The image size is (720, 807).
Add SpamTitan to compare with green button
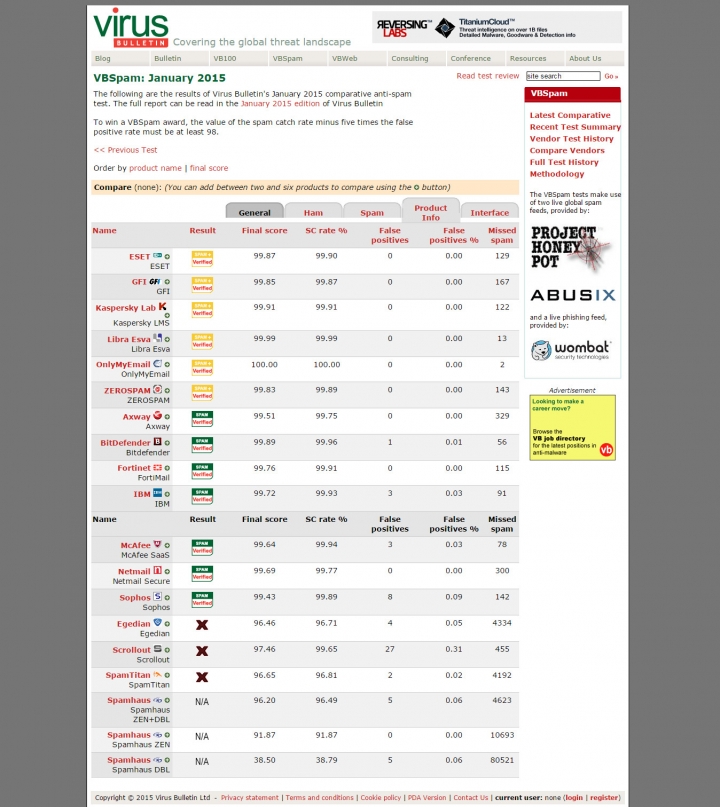coord(167,675)
